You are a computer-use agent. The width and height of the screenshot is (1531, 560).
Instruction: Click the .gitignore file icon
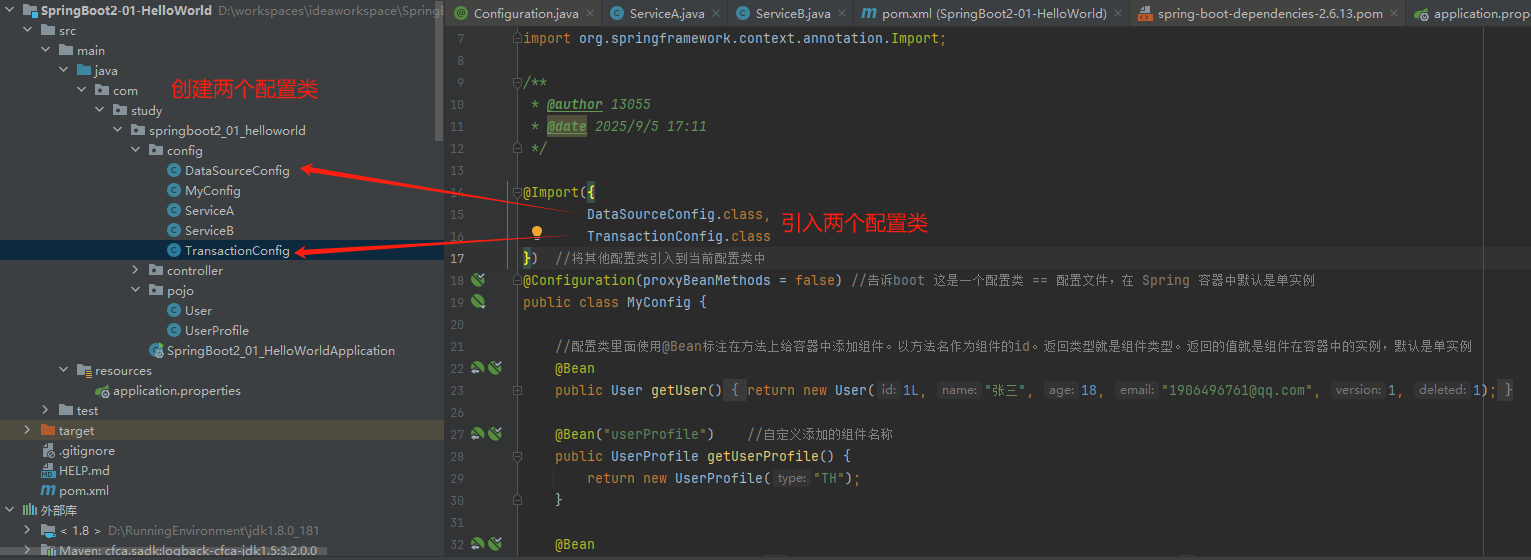pyautogui.click(x=48, y=450)
